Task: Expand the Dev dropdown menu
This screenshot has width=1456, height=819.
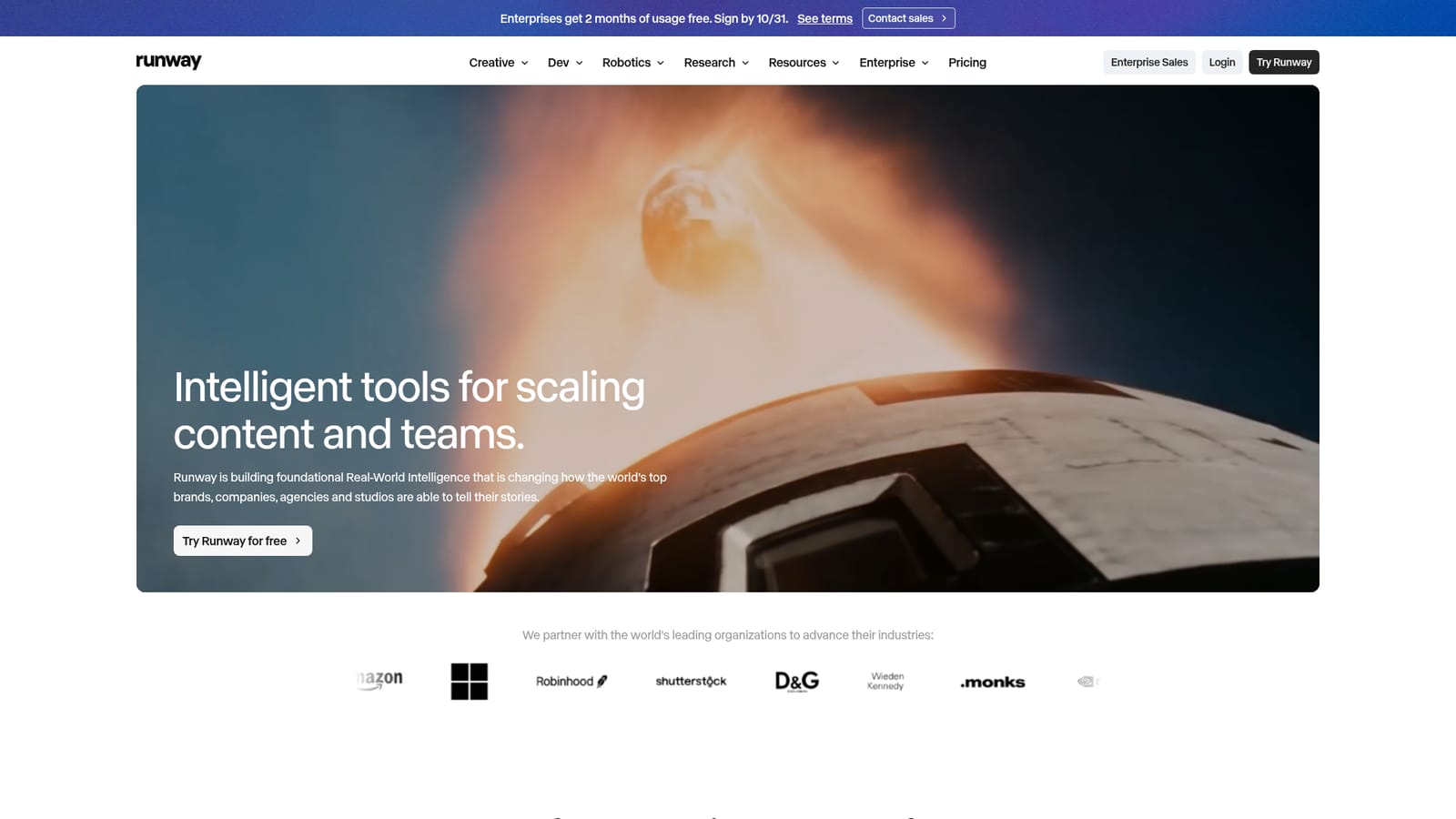Action: pos(565,63)
